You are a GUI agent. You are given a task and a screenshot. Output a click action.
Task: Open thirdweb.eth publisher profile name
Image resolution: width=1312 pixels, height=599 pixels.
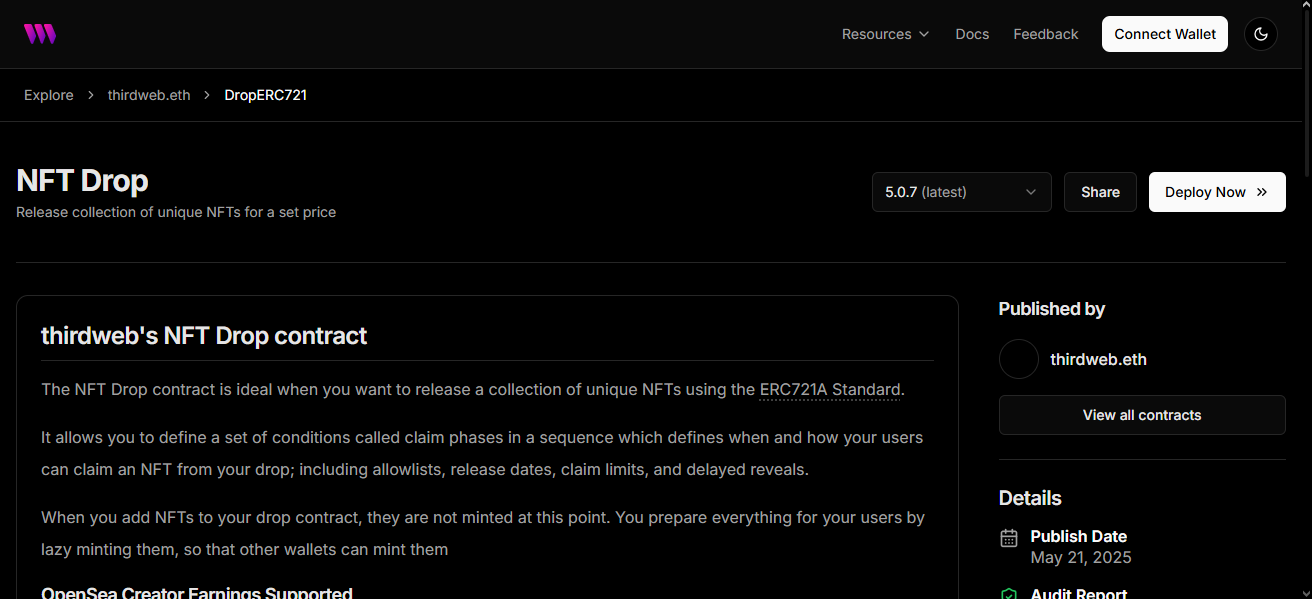pyautogui.click(x=1098, y=359)
